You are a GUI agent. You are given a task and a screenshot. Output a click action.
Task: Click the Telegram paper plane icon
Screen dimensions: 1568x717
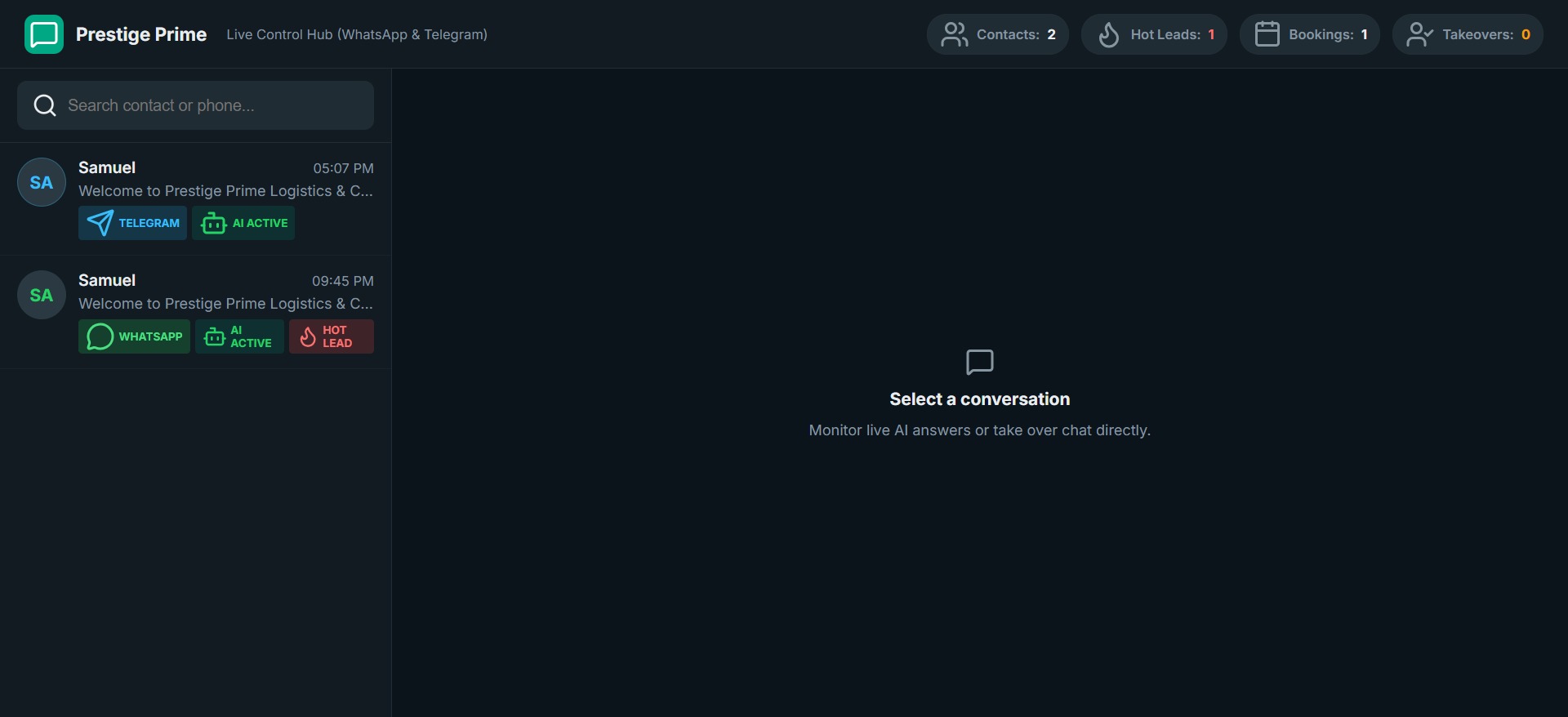coord(100,223)
